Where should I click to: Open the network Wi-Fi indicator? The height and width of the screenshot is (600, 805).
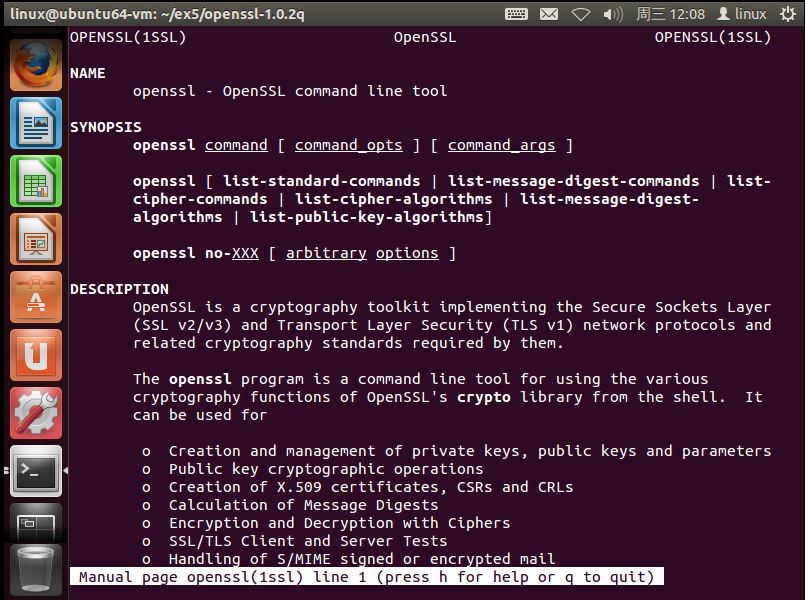coord(581,14)
